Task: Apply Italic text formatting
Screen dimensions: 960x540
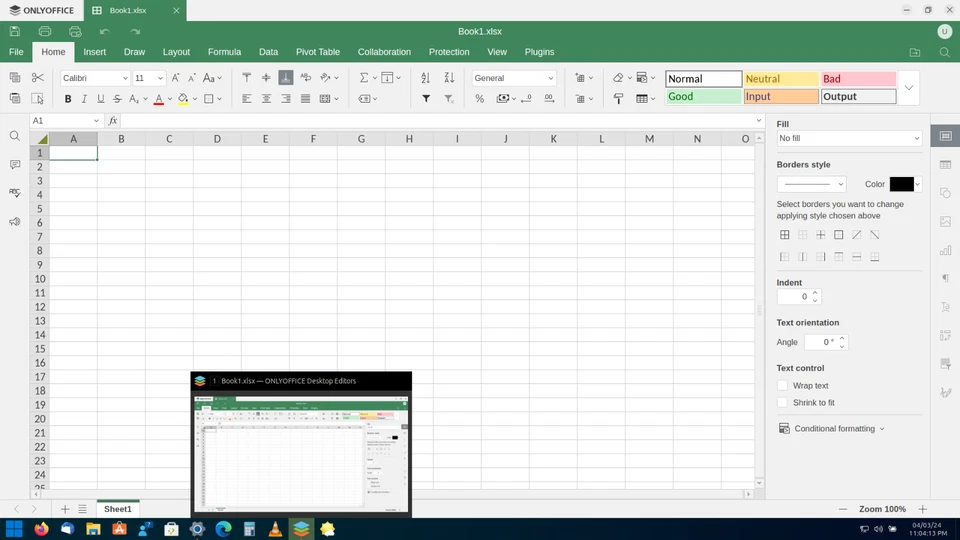Action: 84,99
